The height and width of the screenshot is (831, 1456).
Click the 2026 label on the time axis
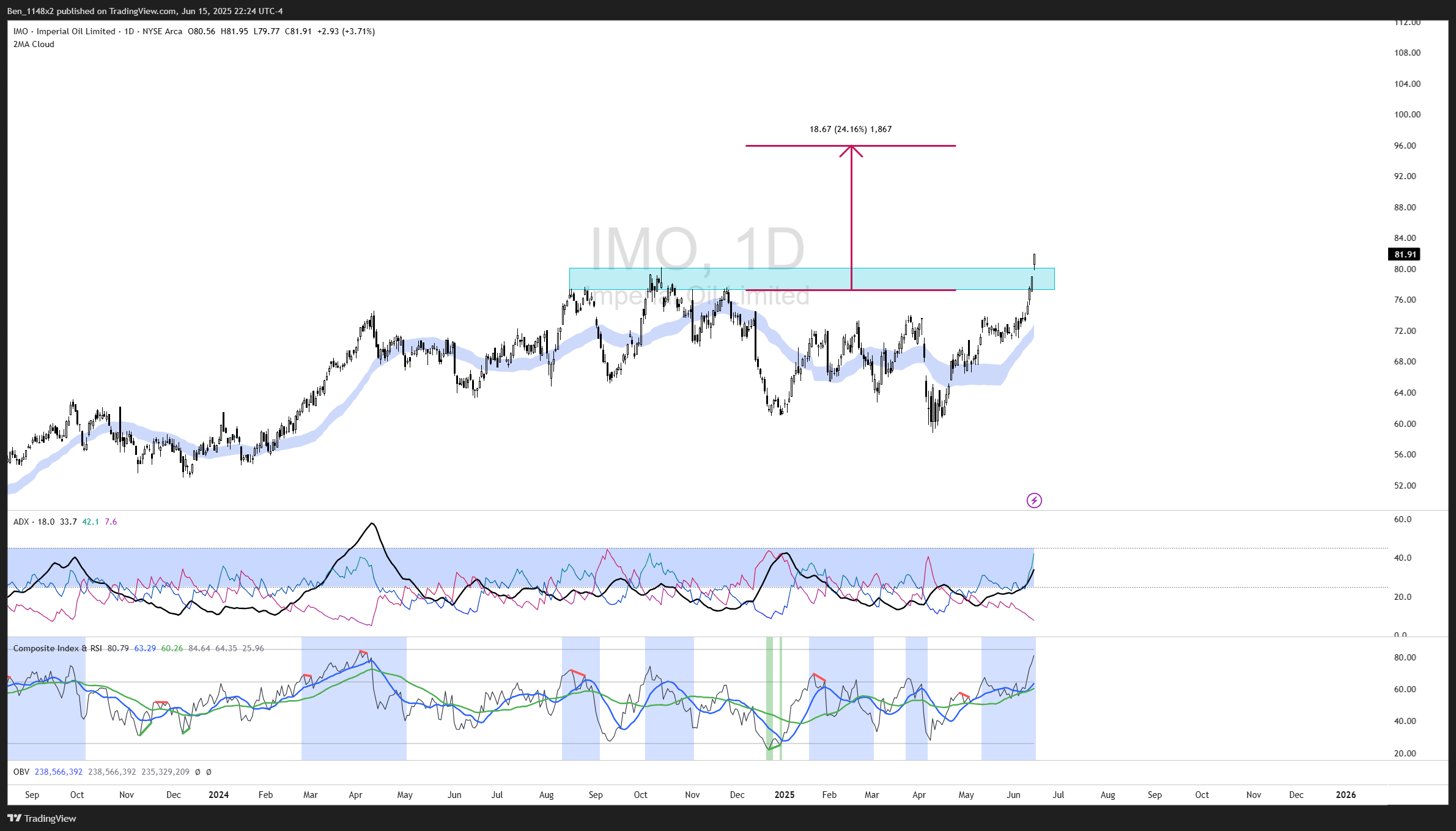[1345, 795]
